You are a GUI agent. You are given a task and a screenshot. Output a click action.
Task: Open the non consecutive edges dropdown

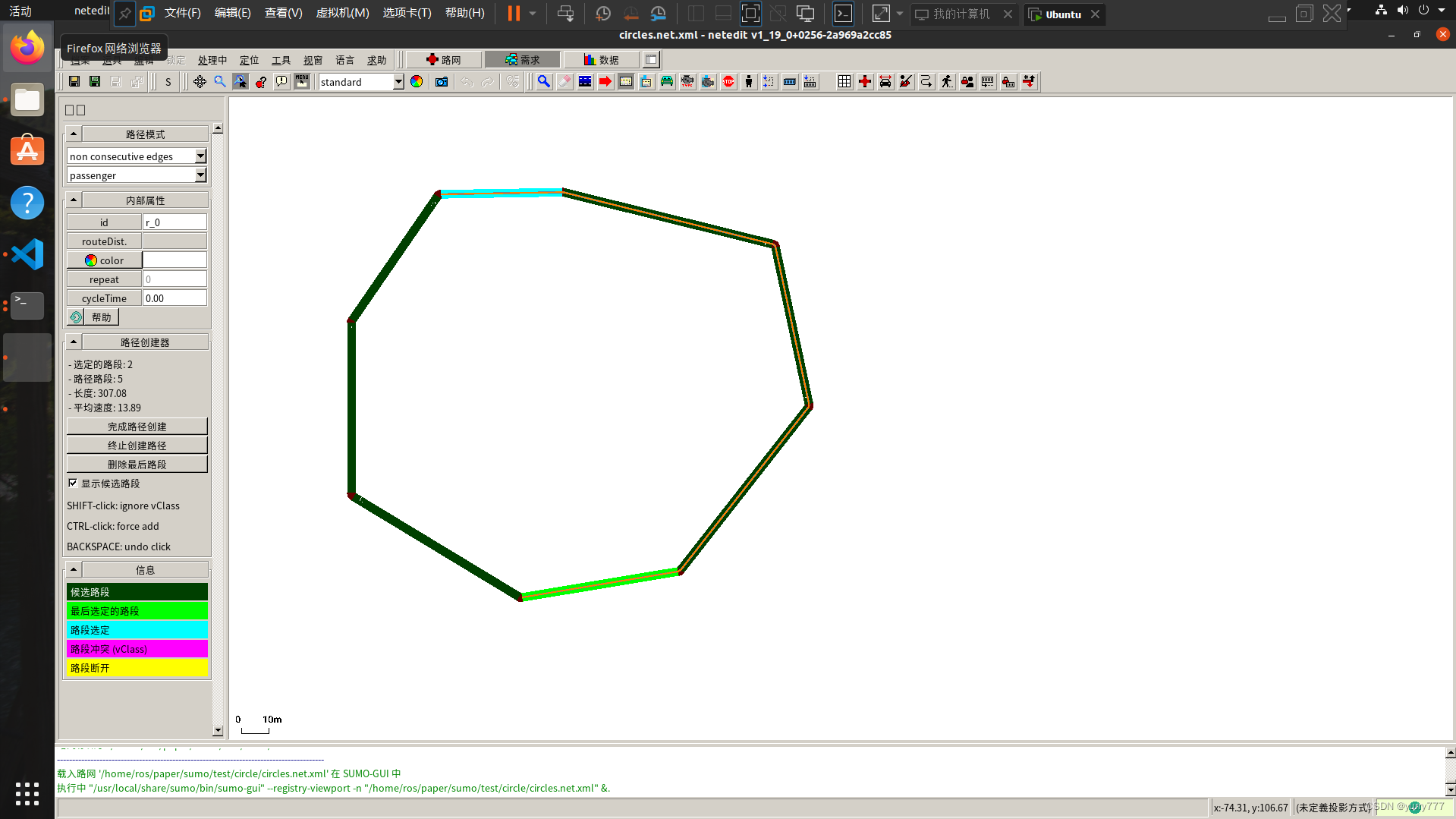(x=200, y=156)
